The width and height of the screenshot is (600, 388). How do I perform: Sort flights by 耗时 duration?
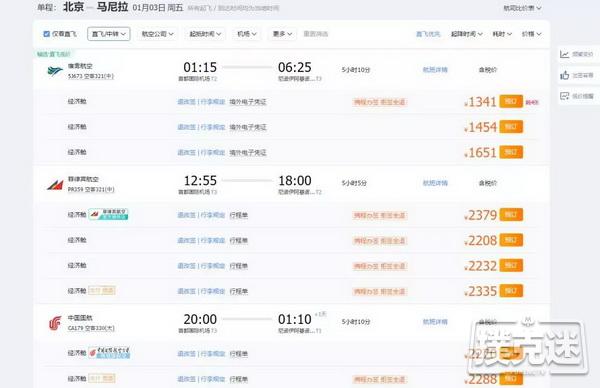[x=502, y=34]
